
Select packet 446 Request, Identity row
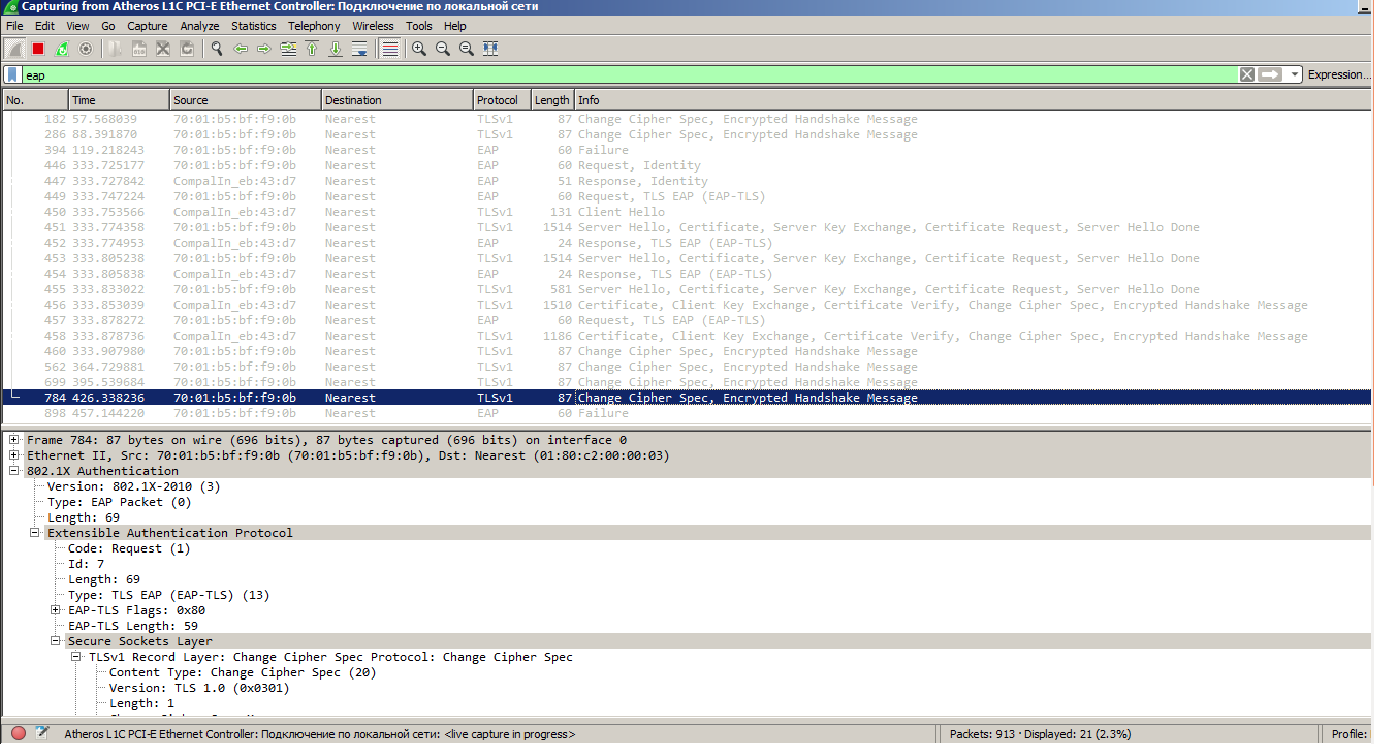pyautogui.click(x=686, y=165)
